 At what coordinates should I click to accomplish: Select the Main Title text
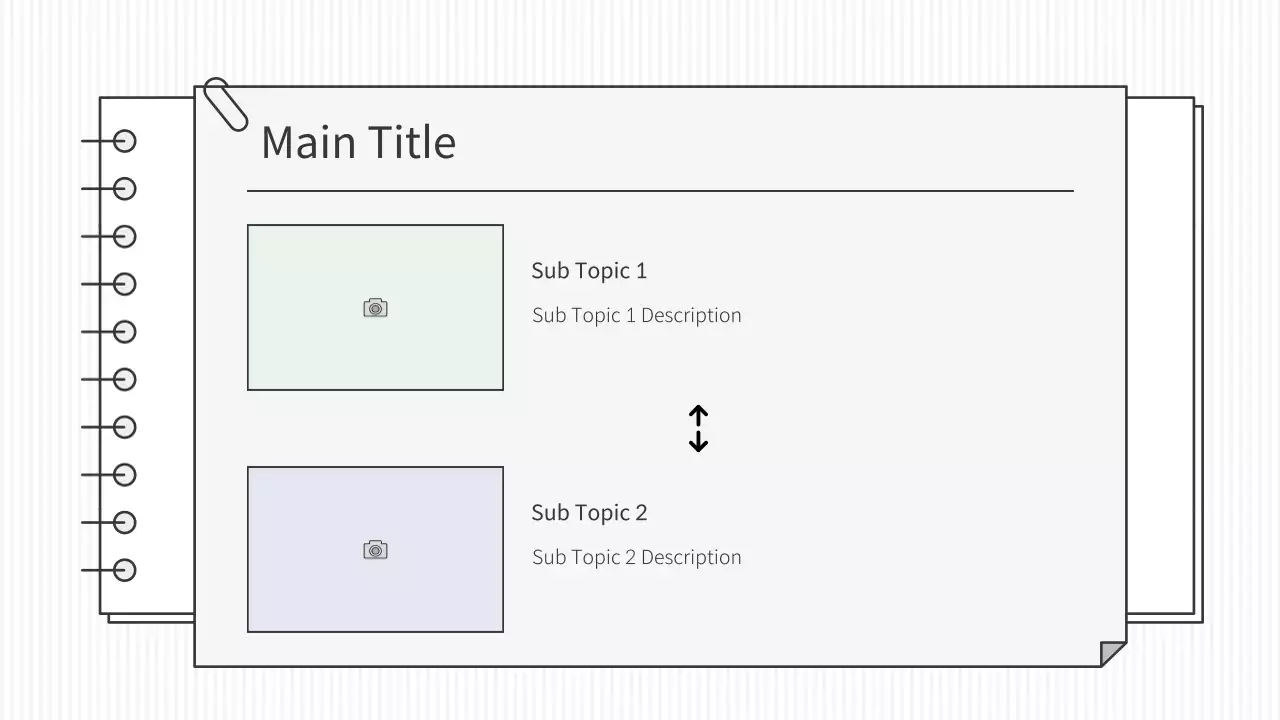358,142
